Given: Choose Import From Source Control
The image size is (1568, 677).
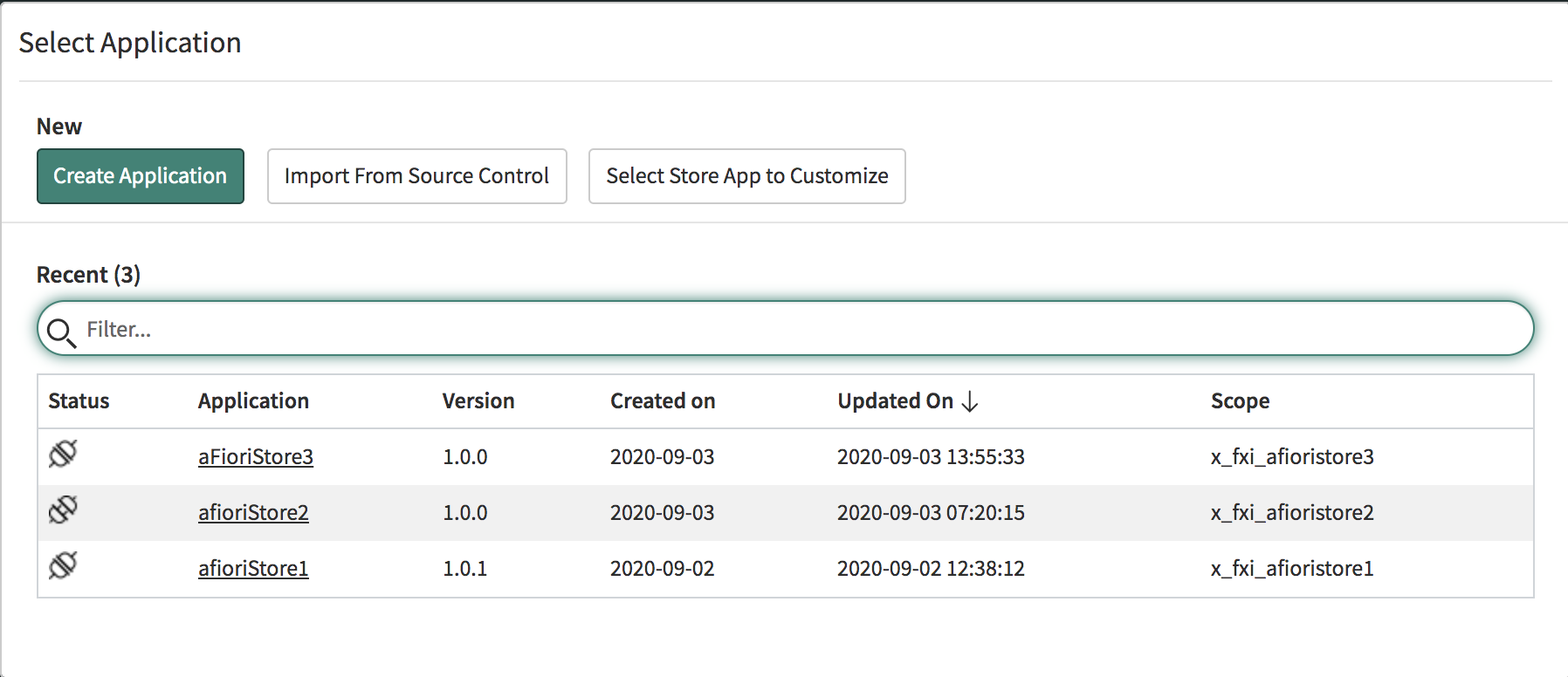Looking at the screenshot, I should point(416,176).
